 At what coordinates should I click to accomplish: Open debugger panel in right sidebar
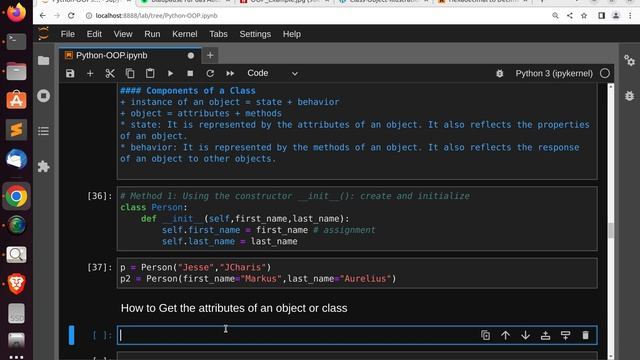629,96
